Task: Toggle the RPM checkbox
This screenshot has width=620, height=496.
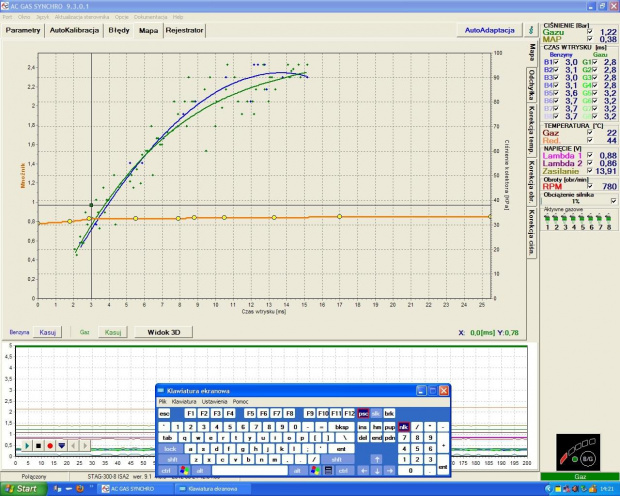Action: click(590, 186)
